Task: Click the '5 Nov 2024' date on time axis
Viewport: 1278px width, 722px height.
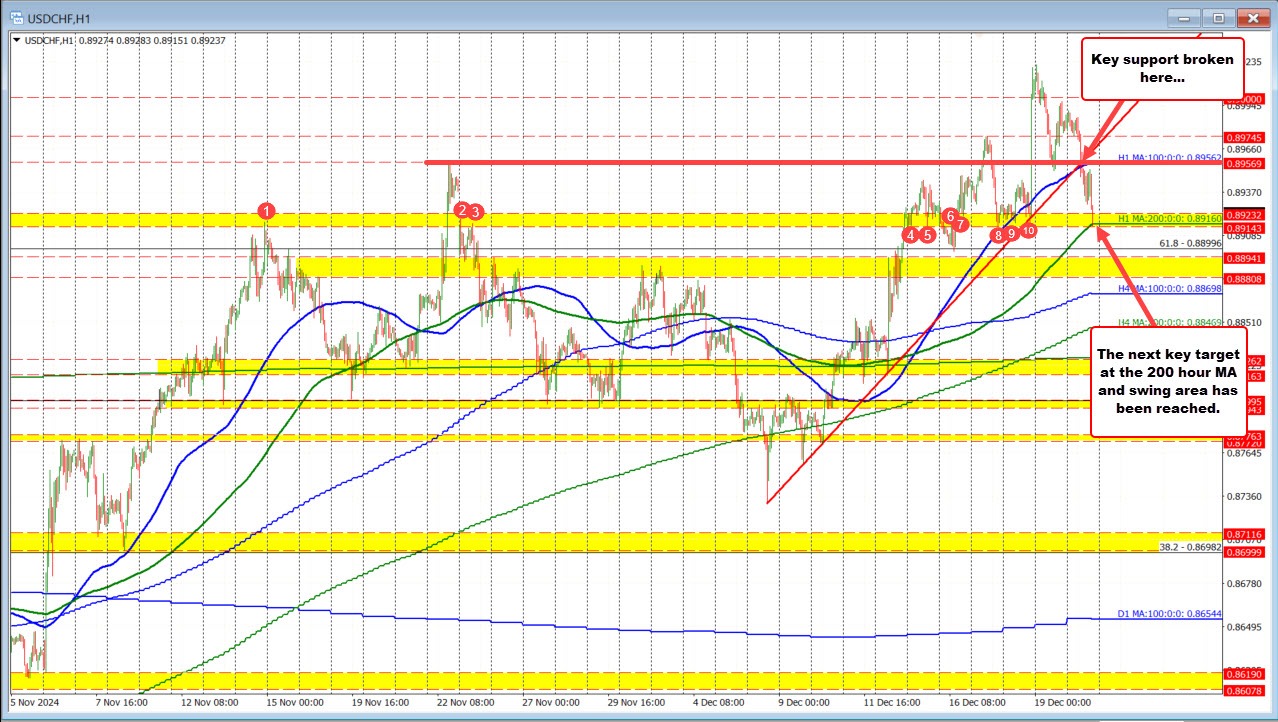Action: pos(35,702)
